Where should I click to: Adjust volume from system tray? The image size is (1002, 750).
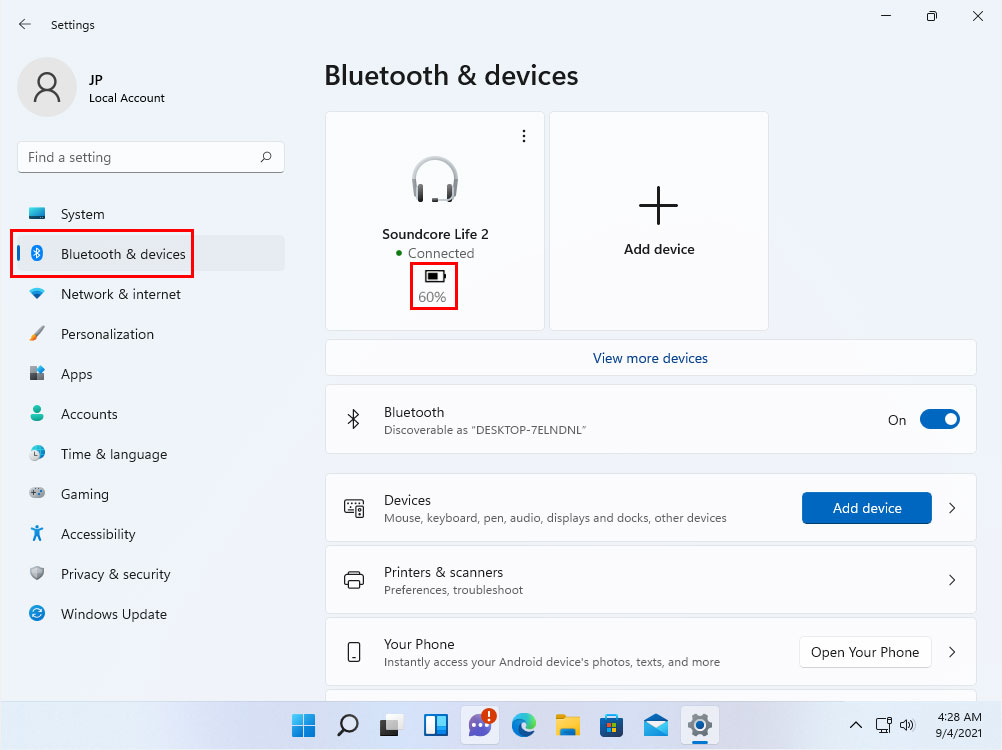click(x=907, y=725)
